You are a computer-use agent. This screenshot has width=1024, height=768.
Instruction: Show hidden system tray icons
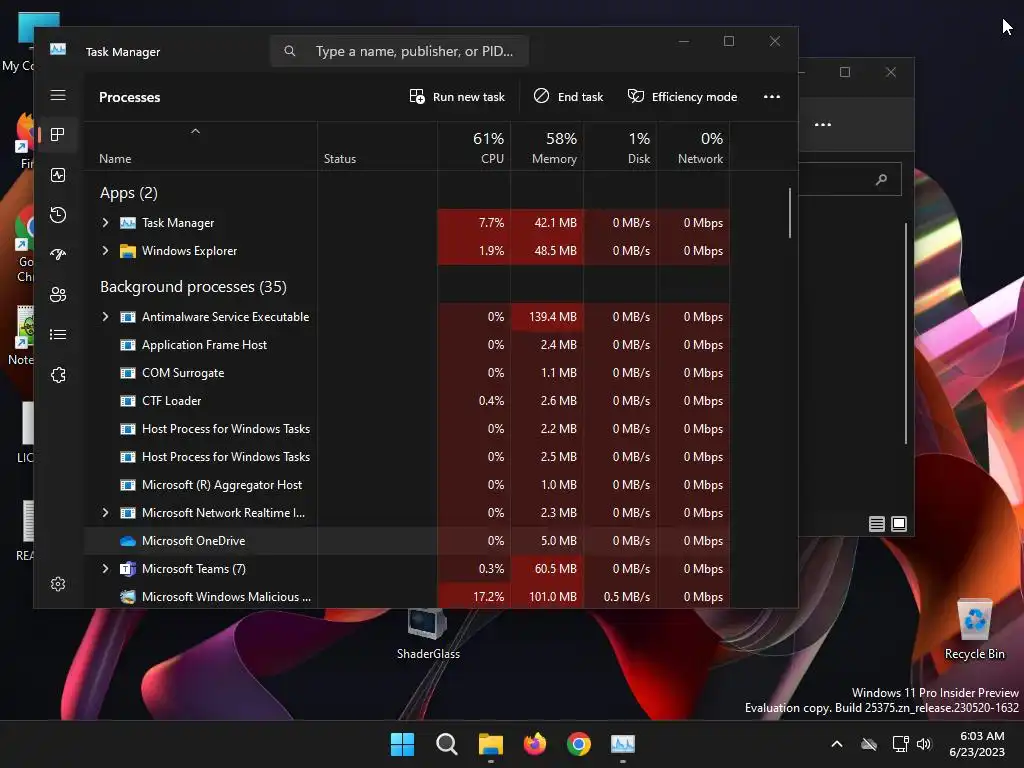point(837,744)
